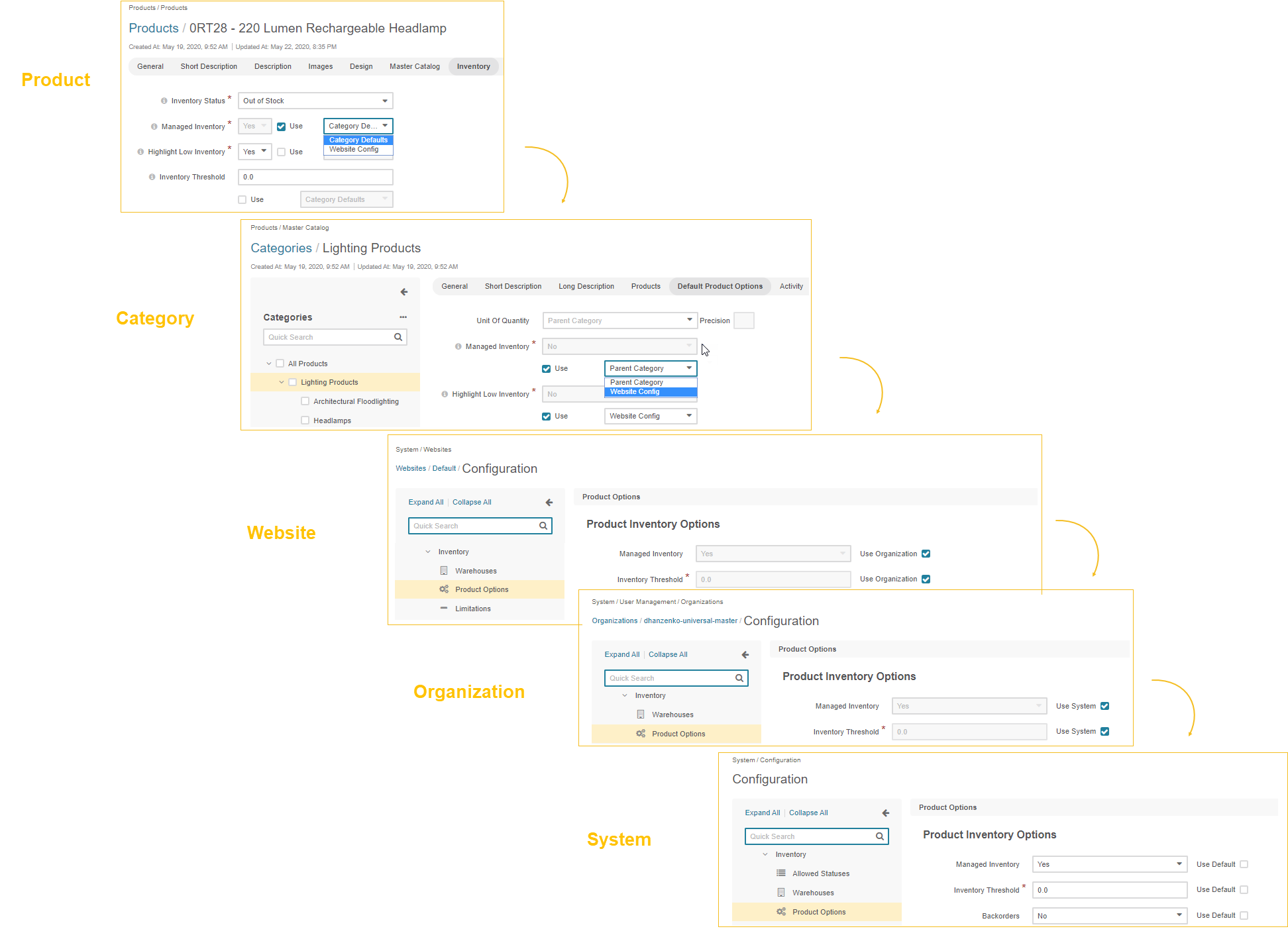
Task: Click search icon in Organization quick search
Action: (739, 678)
